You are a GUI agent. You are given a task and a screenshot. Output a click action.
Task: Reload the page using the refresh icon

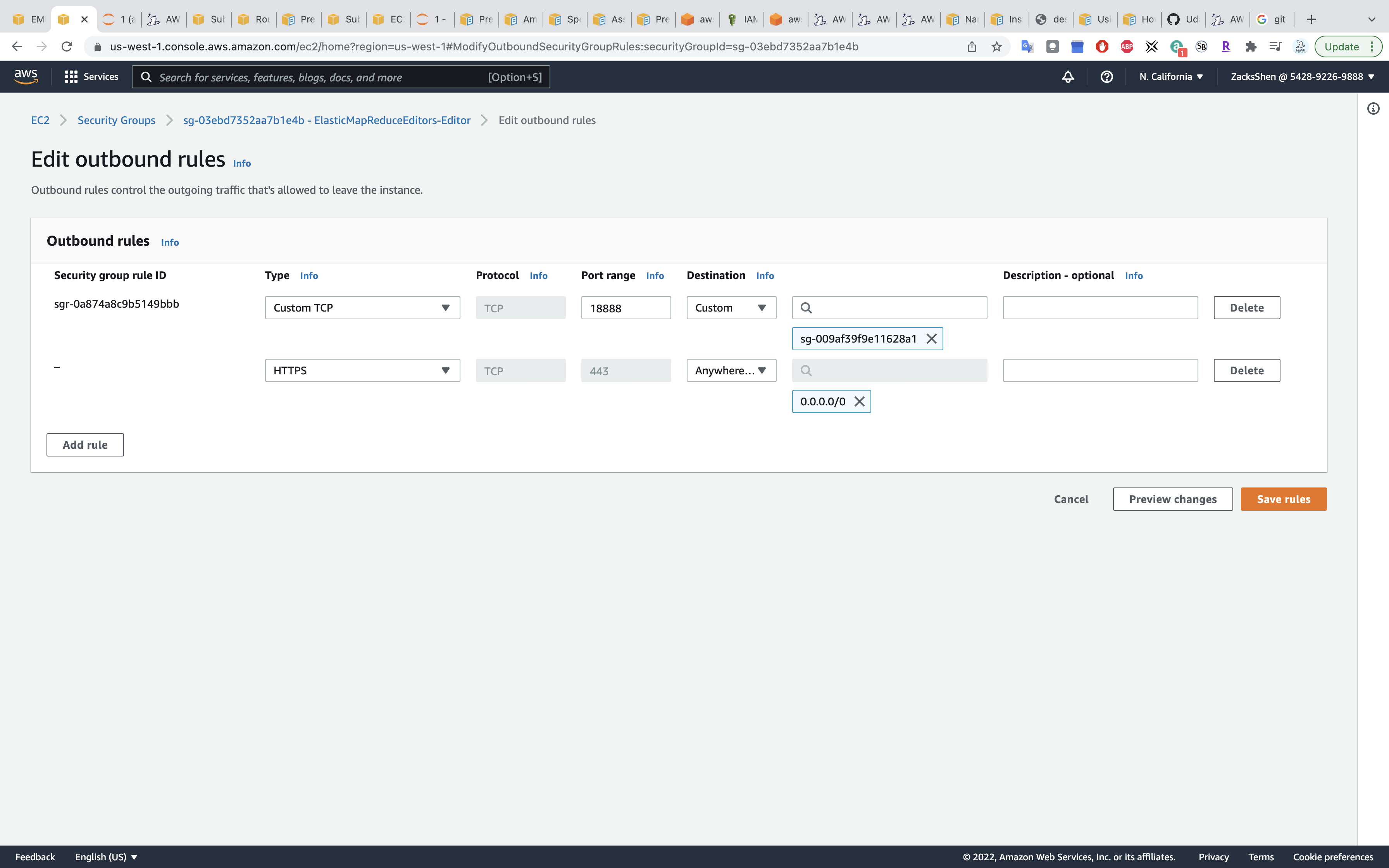click(x=67, y=47)
